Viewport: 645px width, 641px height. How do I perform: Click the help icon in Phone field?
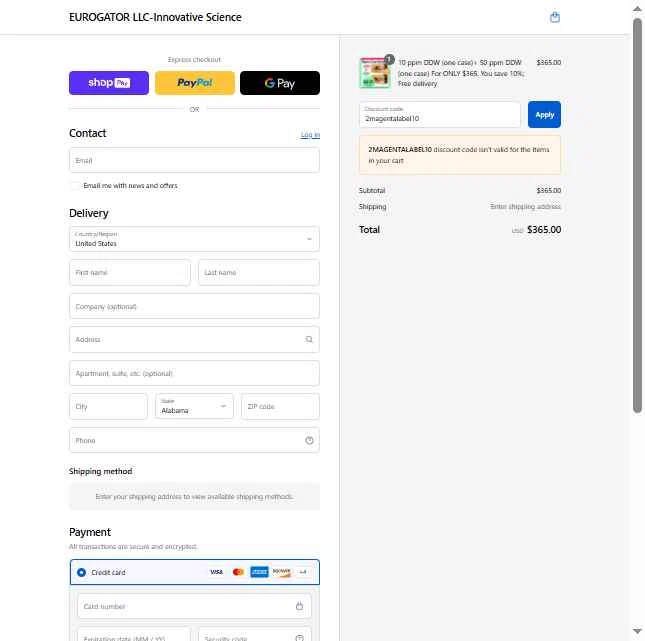(309, 440)
